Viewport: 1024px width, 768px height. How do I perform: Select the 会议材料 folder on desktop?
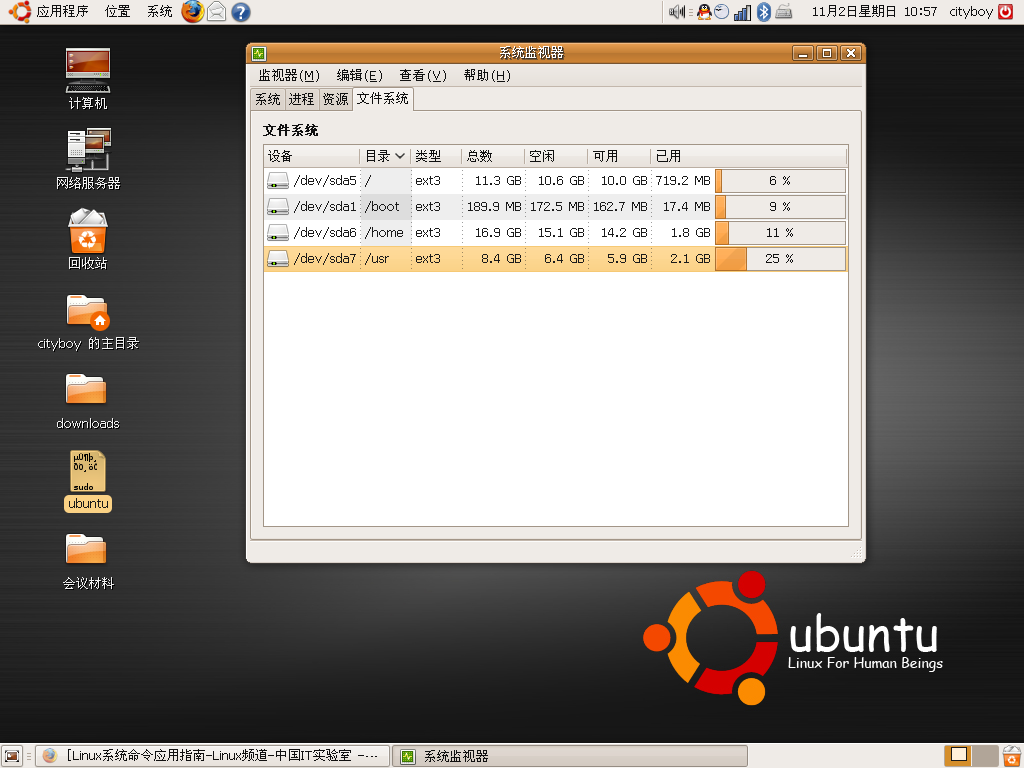[88, 561]
